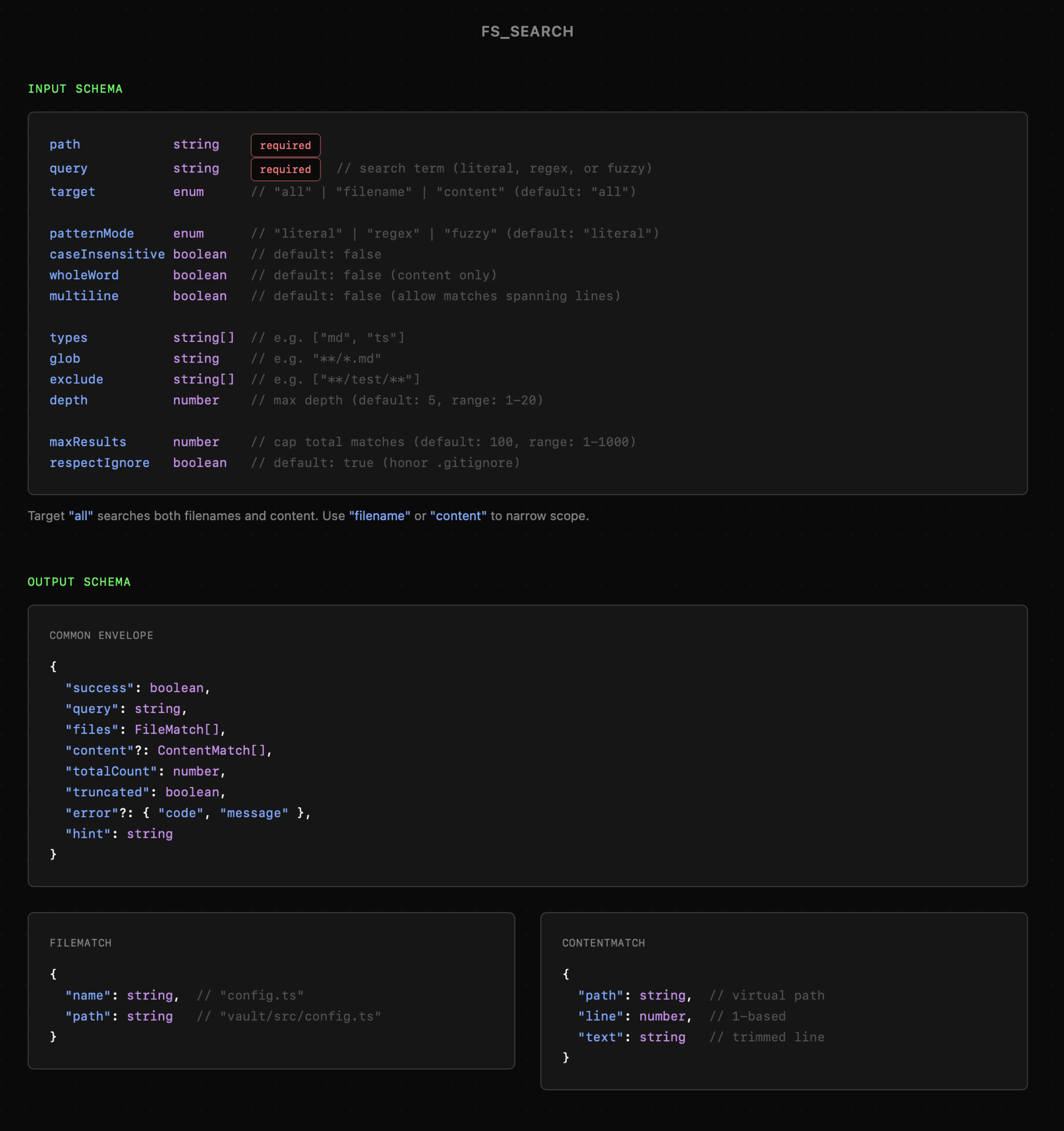Click the COMMON ENVELOPE block label

pos(101,635)
